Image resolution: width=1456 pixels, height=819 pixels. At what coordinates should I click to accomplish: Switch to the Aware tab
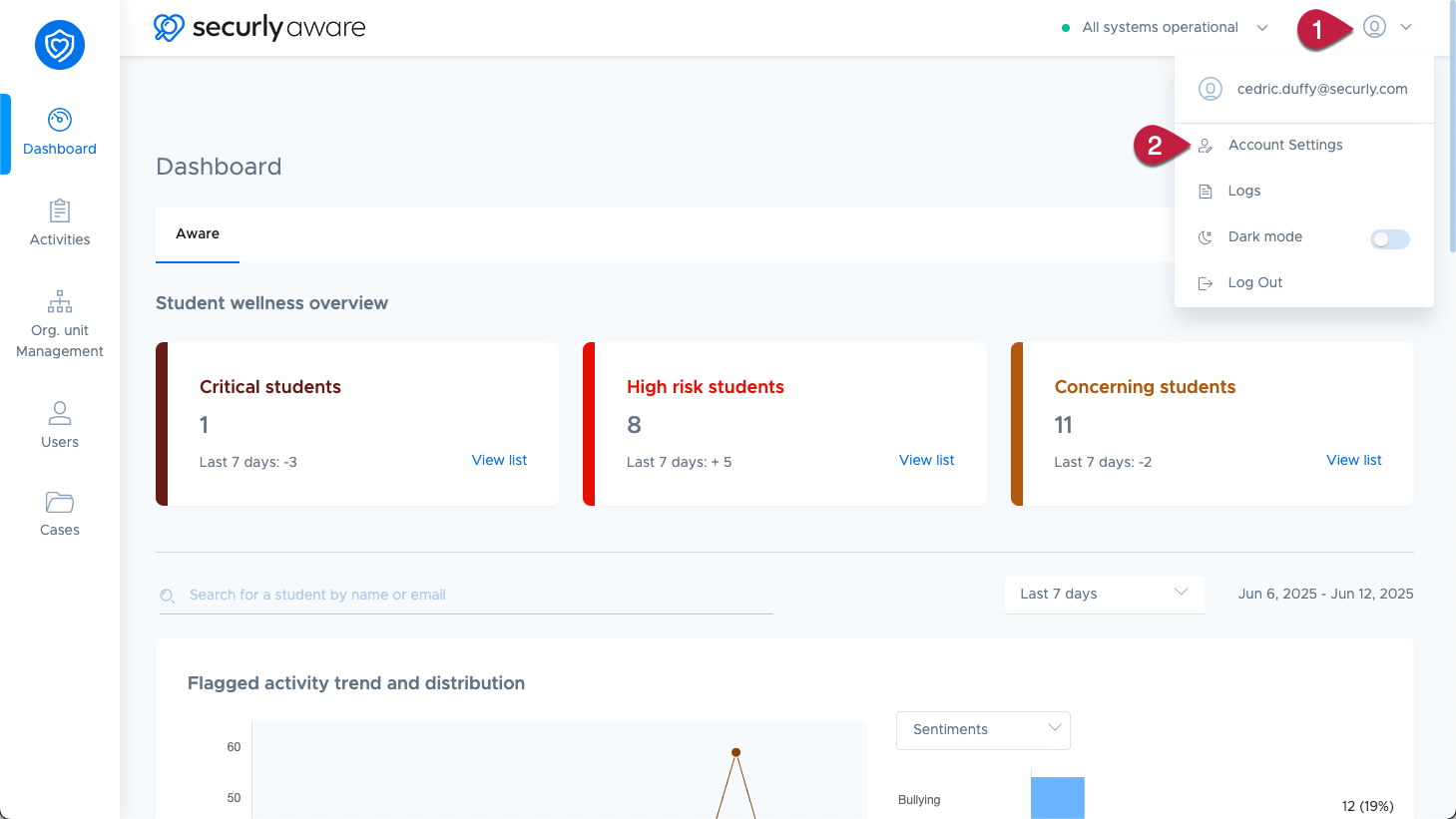(198, 234)
